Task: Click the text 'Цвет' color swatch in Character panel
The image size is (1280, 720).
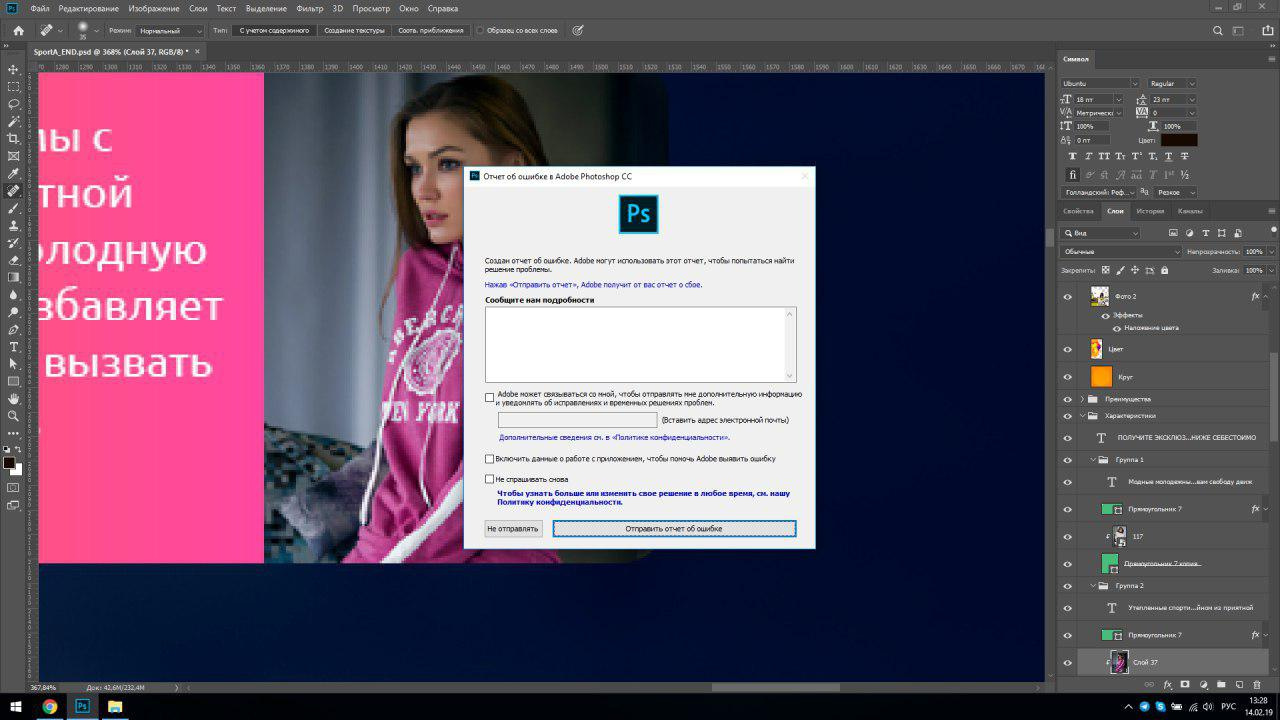Action: [x=1178, y=140]
